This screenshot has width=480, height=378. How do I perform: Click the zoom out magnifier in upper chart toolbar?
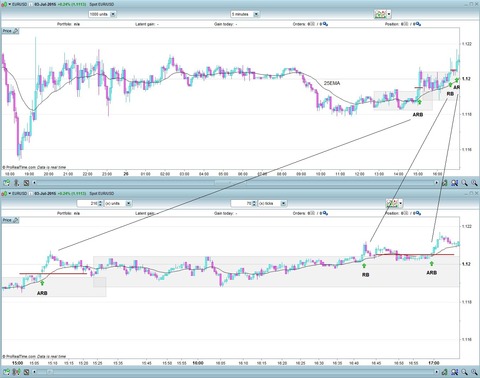[x=474, y=183]
